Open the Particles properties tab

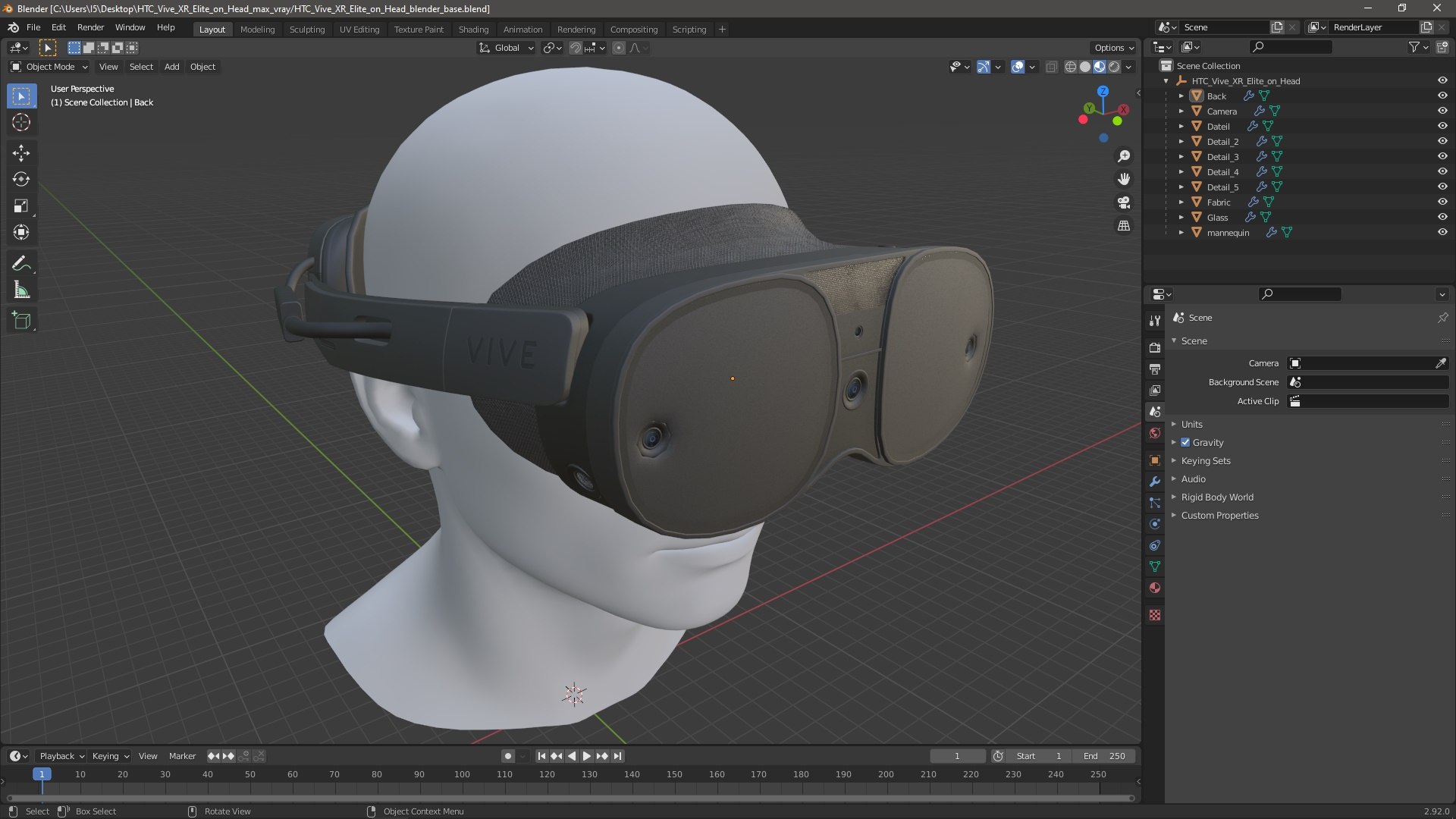pyautogui.click(x=1155, y=503)
